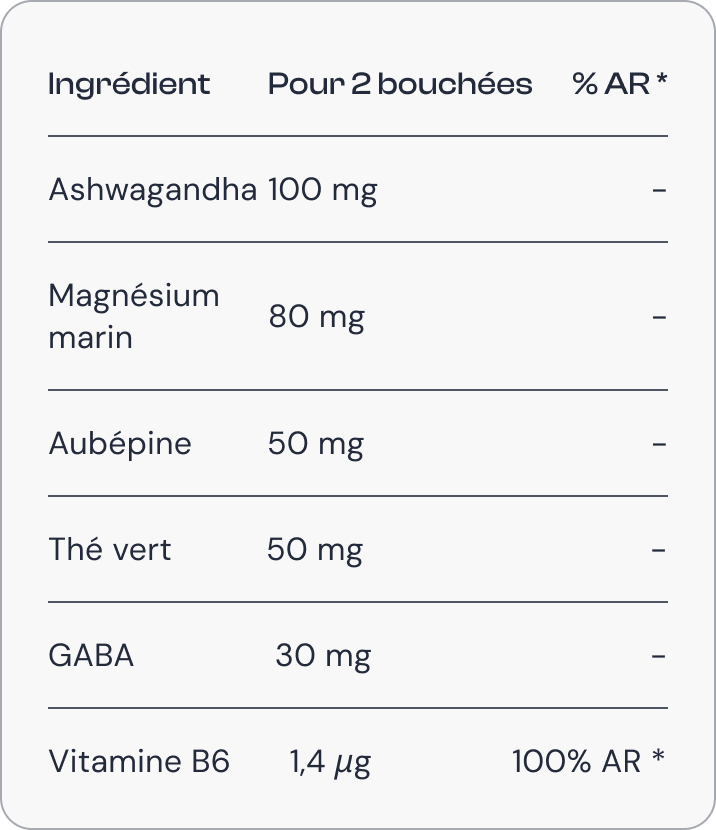
Task: Select the Thé vert ingredient
Action: coord(110,549)
